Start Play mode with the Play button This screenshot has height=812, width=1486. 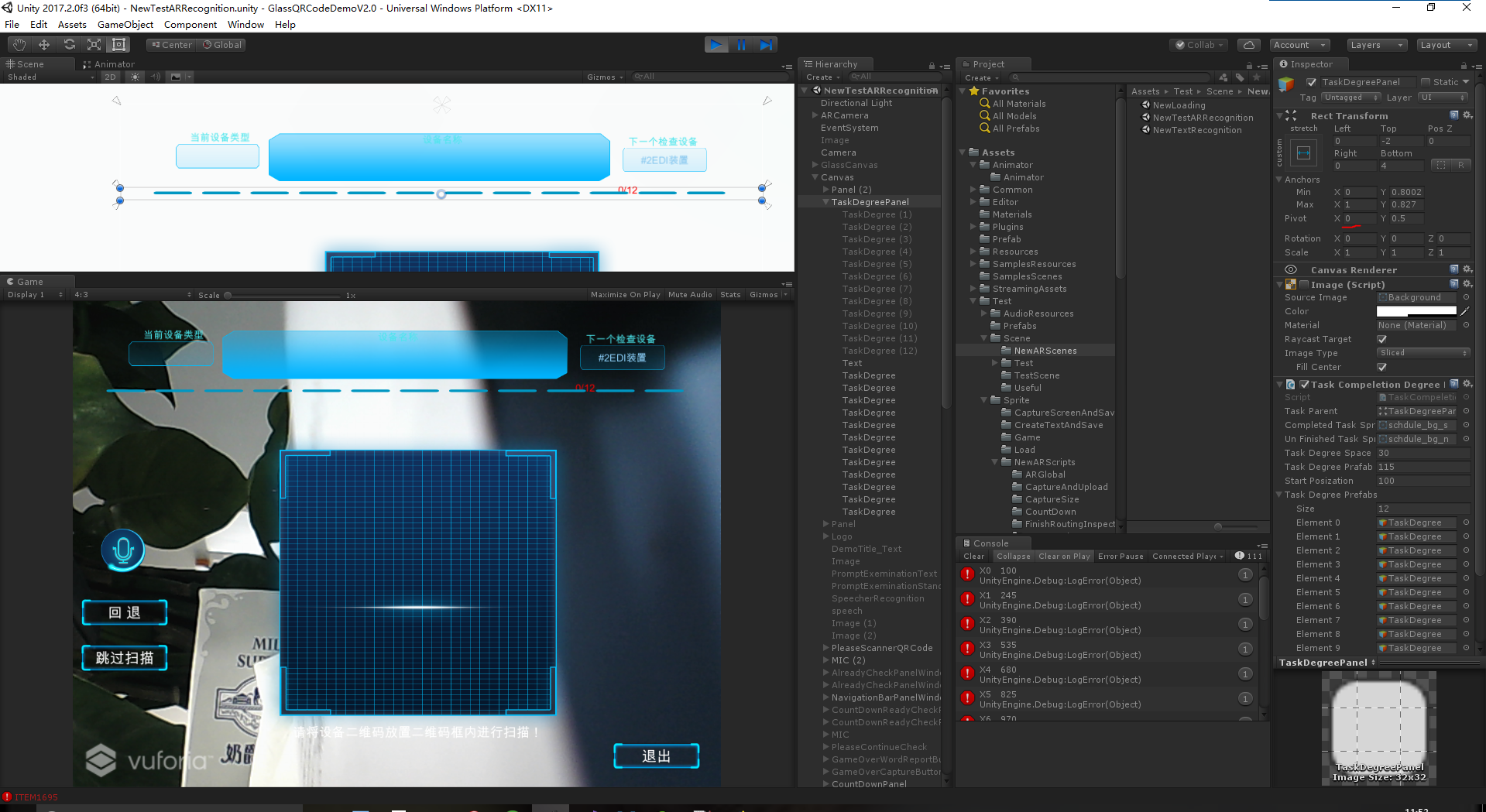[716, 45]
